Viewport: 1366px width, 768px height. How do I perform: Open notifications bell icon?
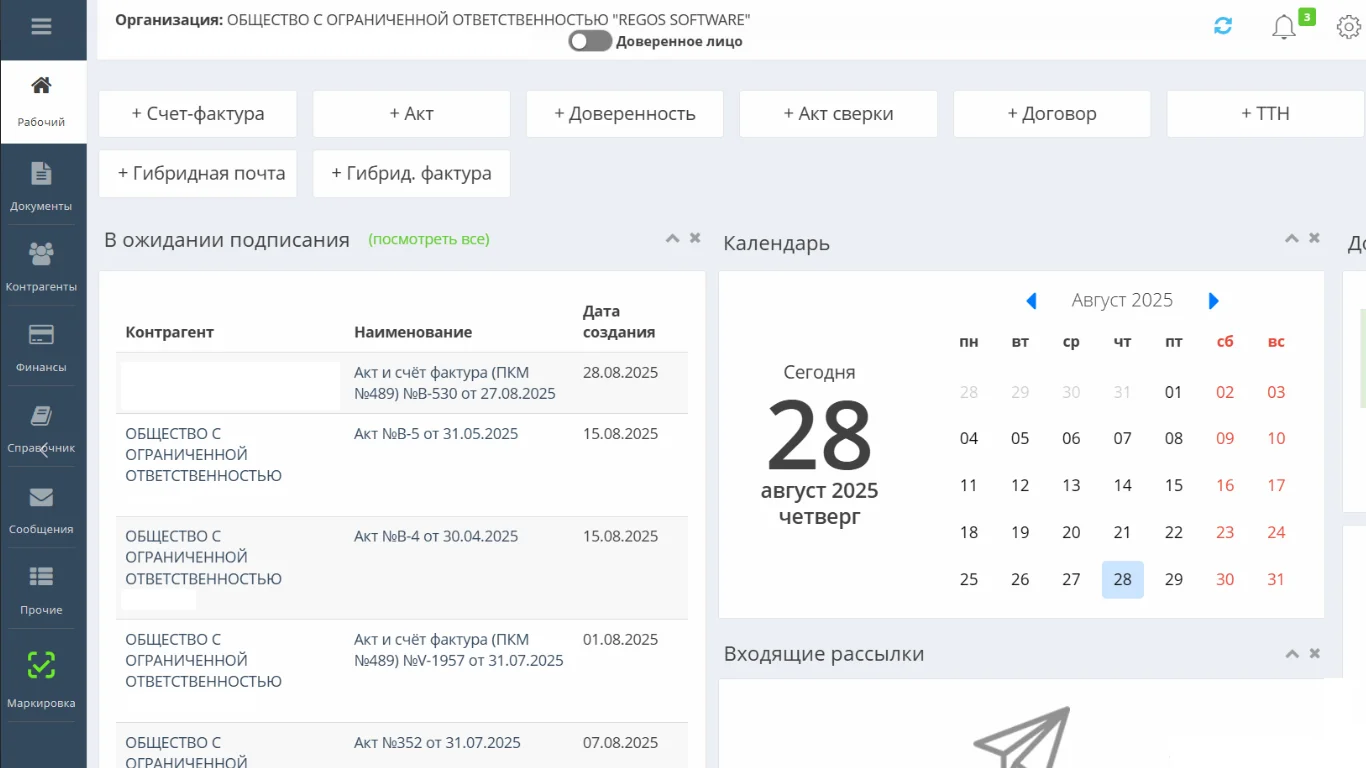[1284, 27]
